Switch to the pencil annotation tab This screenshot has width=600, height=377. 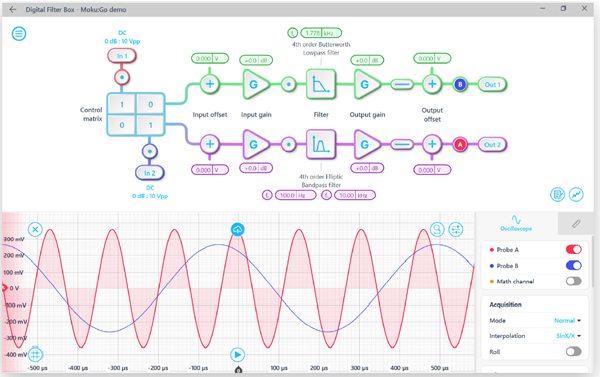point(576,224)
